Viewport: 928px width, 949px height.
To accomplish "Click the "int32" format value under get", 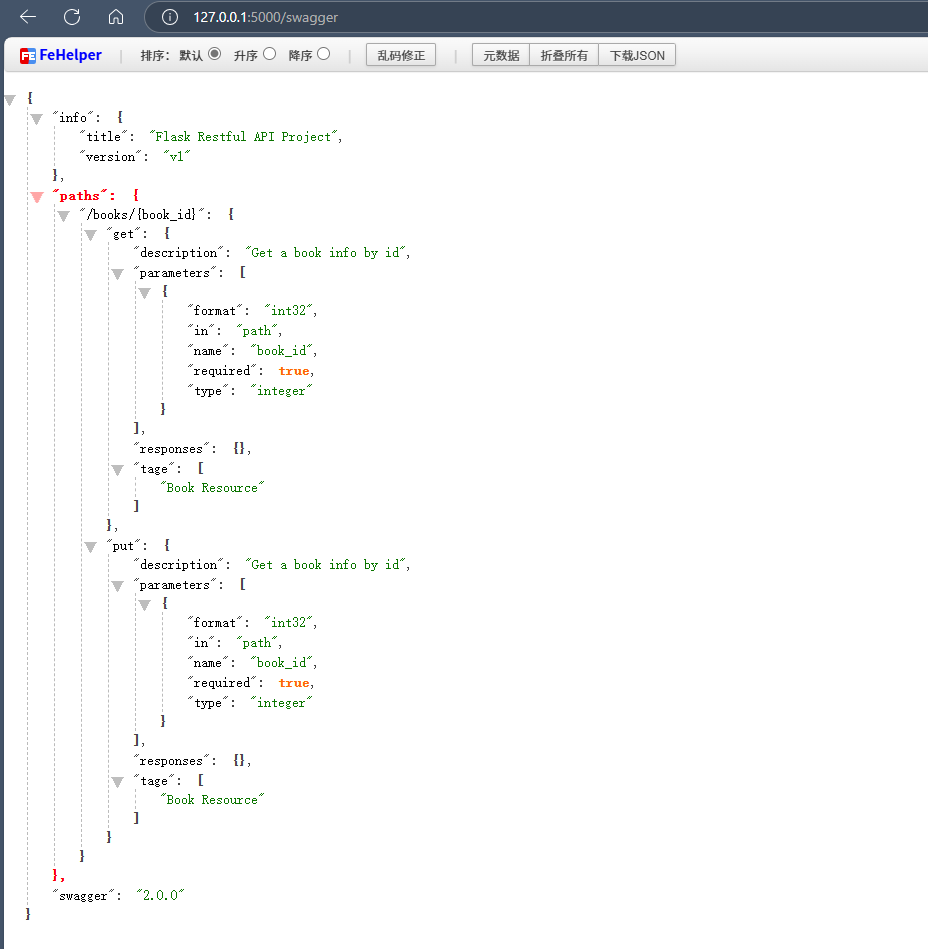I will tap(288, 310).
